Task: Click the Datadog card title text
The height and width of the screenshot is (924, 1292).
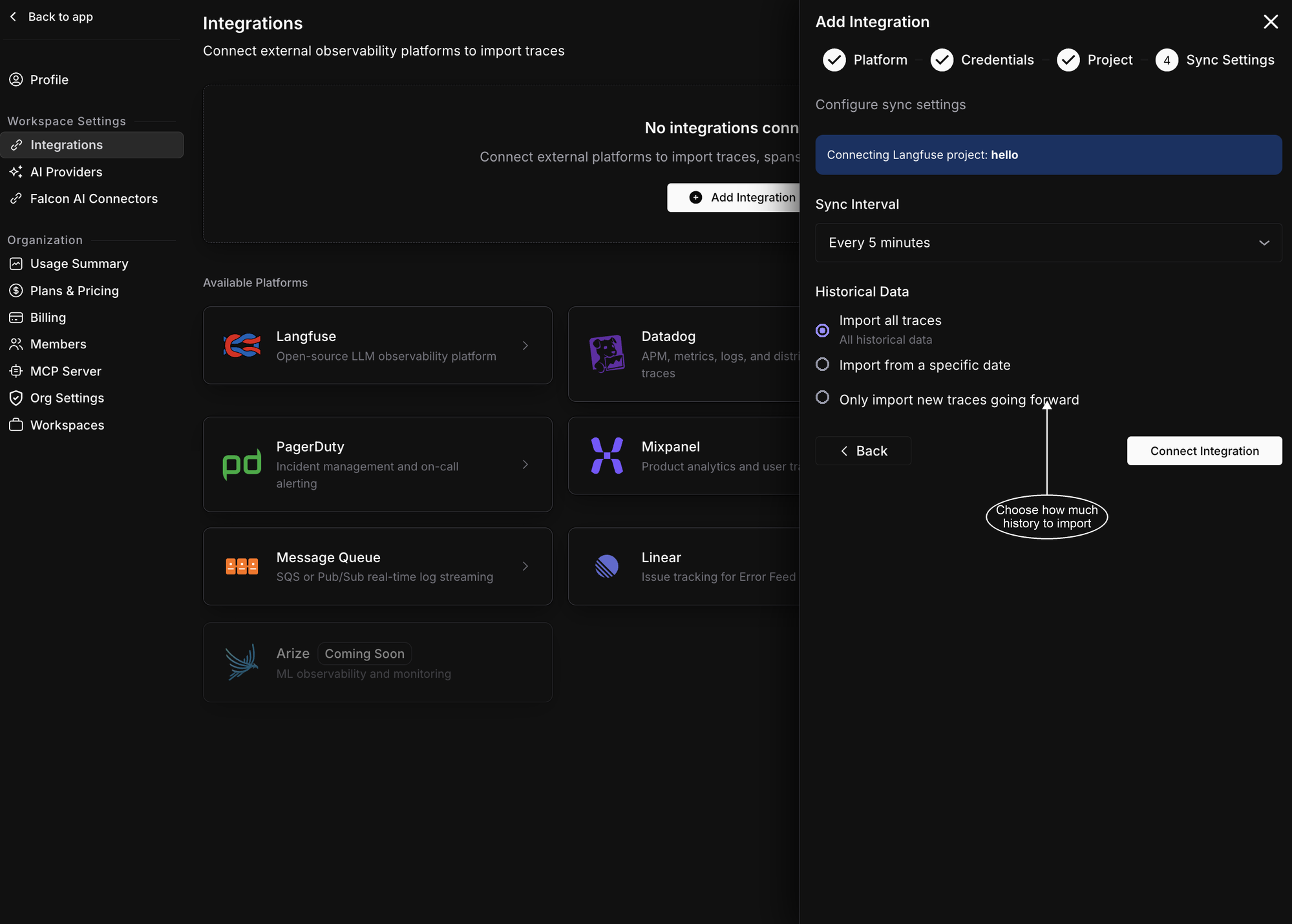Action: coord(668,337)
